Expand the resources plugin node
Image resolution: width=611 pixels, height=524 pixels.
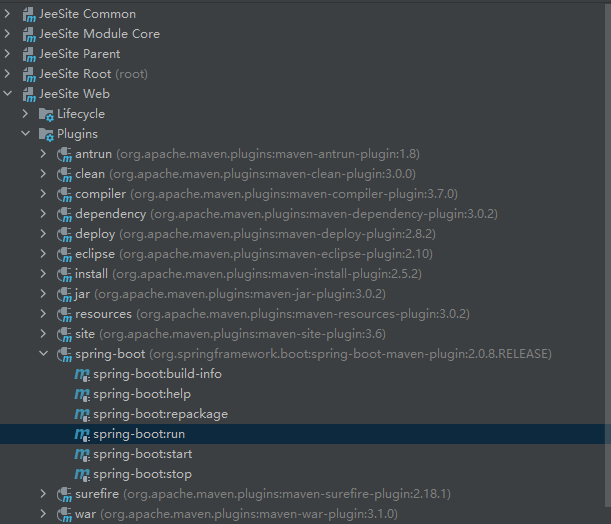[43, 314]
